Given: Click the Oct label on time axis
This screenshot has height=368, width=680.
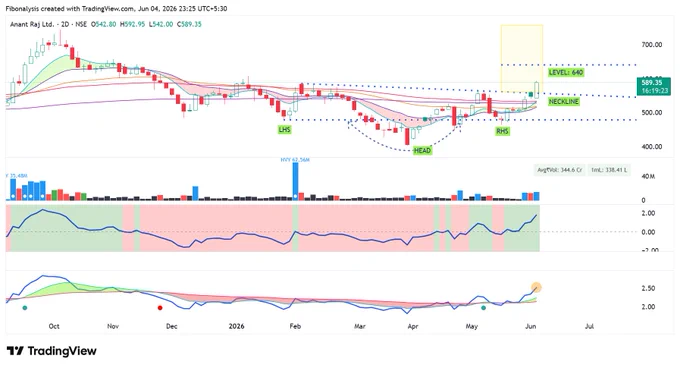Looking at the screenshot, I should 54,326.
